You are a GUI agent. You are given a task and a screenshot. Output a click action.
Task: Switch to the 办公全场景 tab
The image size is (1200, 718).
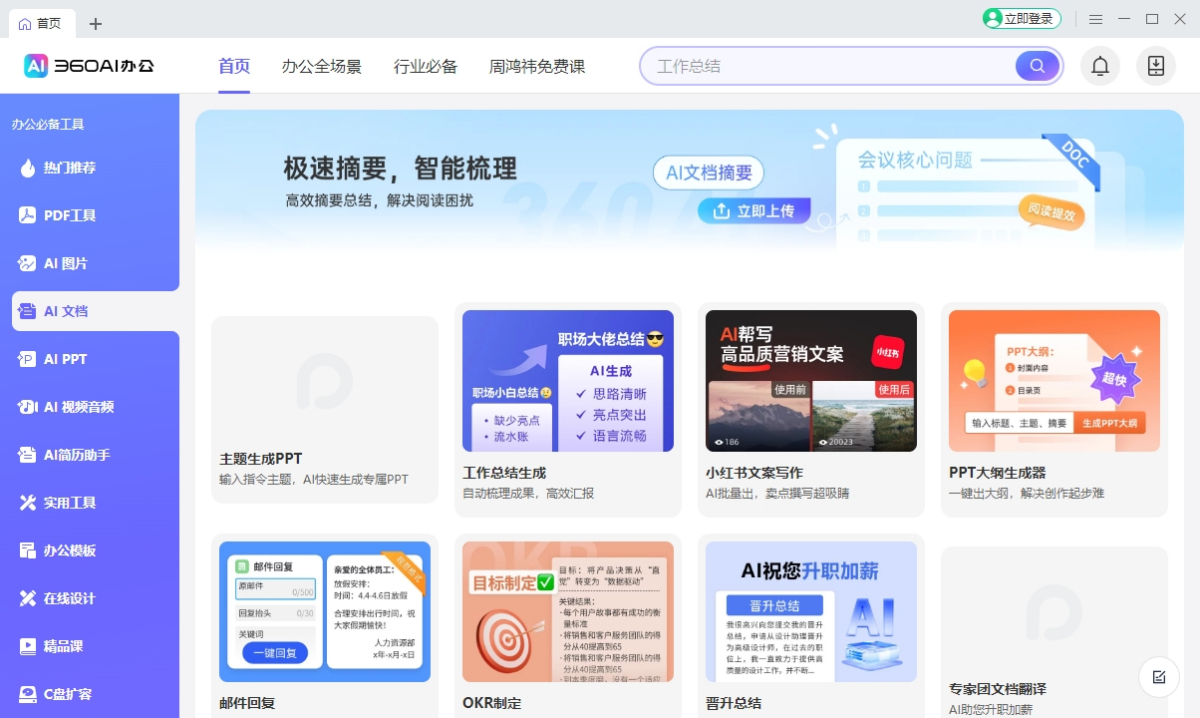pyautogui.click(x=322, y=66)
